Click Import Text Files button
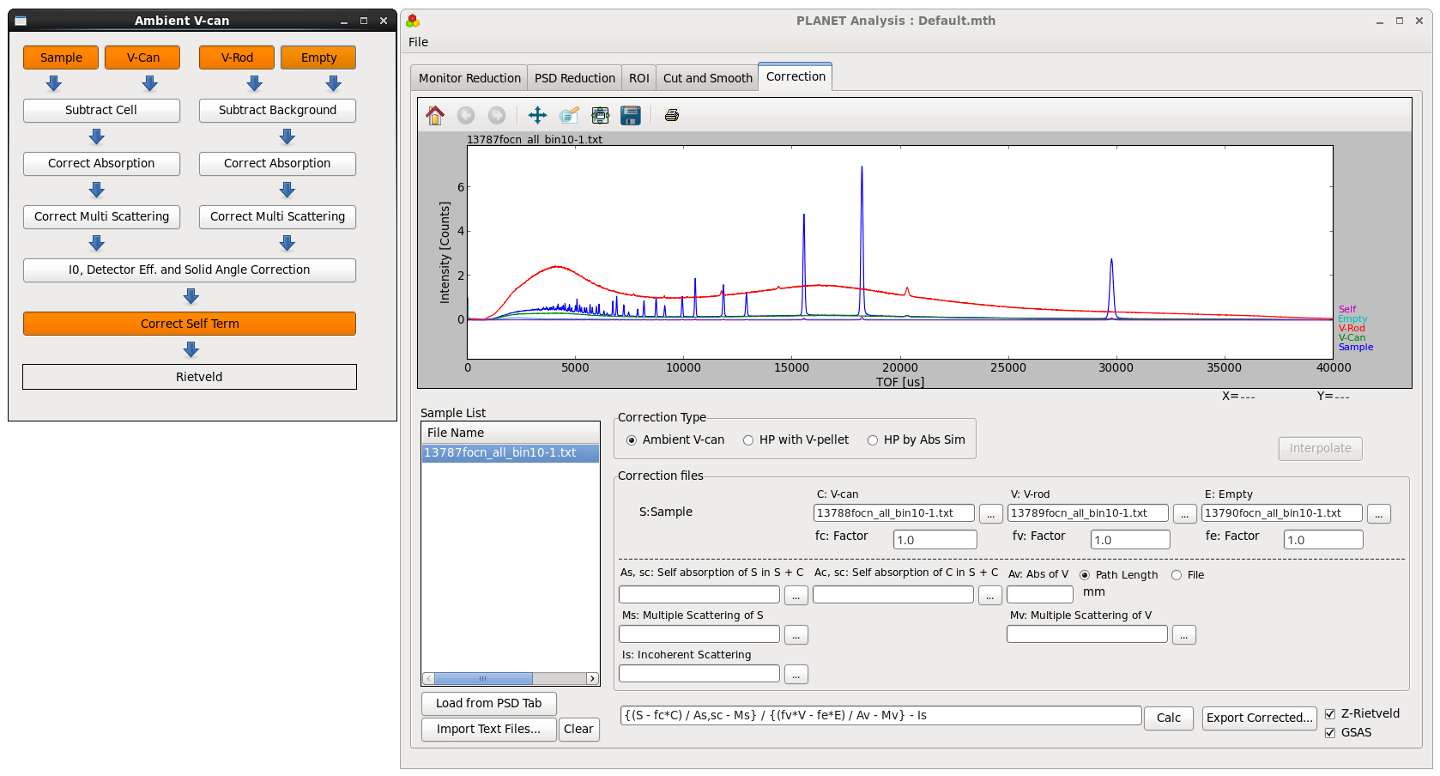 [489, 729]
